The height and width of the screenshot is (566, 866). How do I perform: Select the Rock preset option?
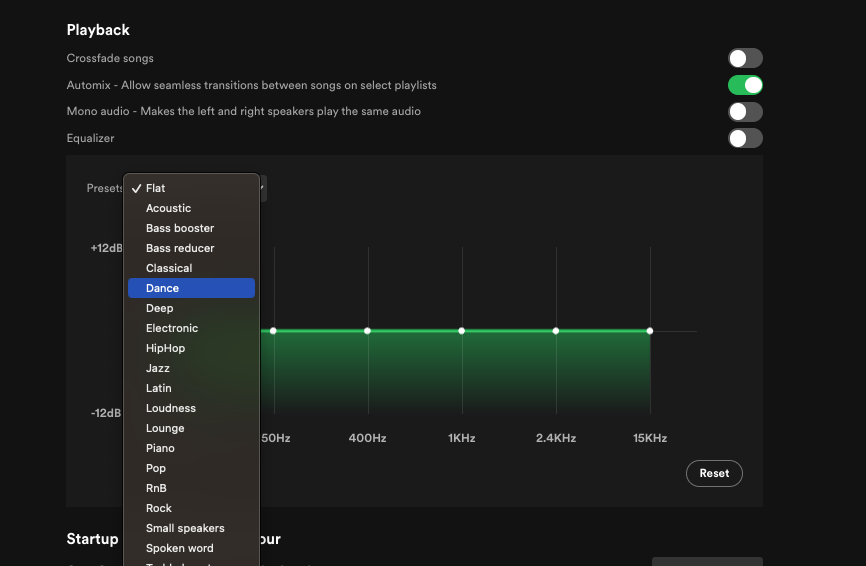point(191,508)
